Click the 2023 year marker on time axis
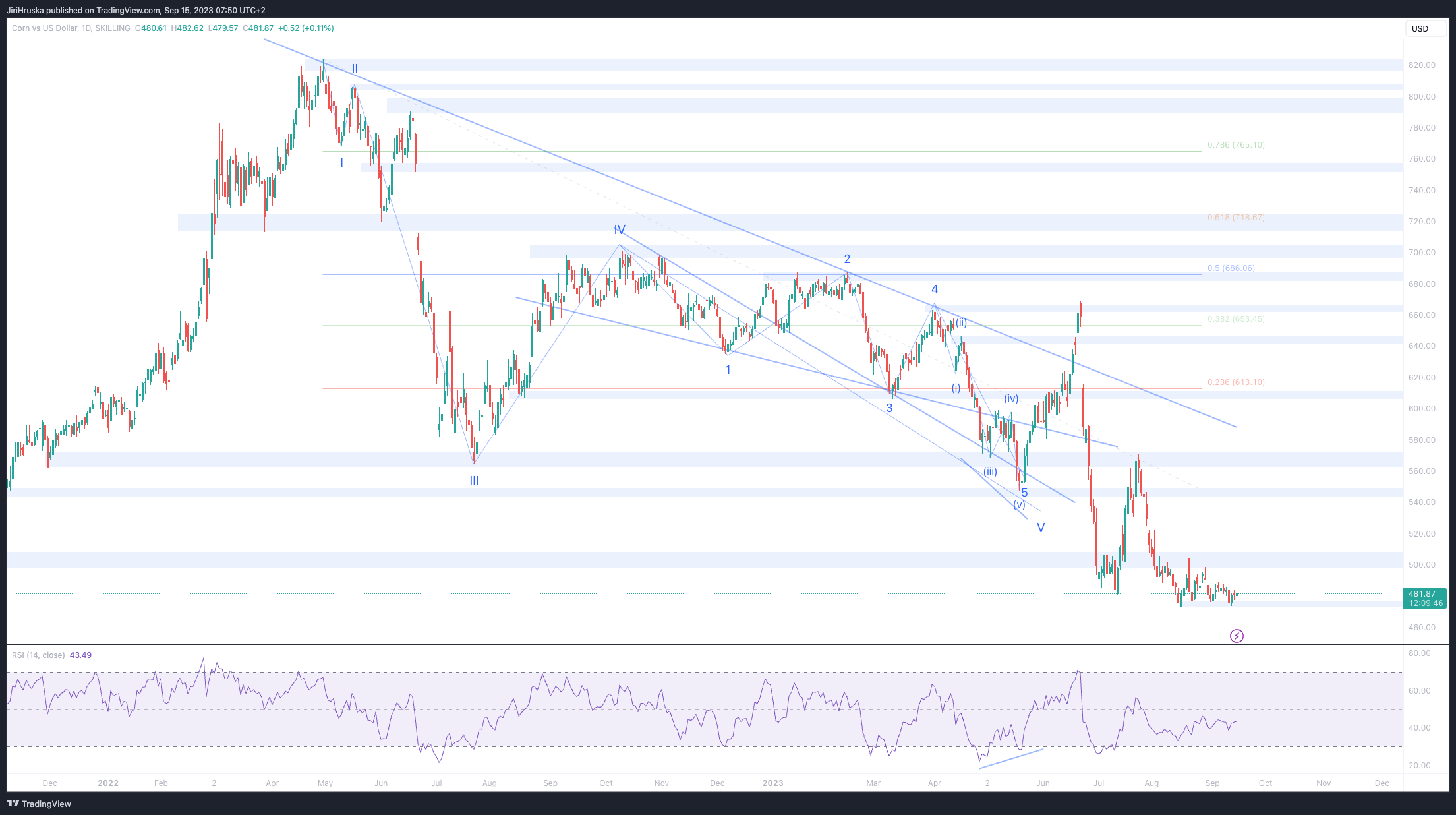Image resolution: width=1456 pixels, height=815 pixels. click(772, 783)
